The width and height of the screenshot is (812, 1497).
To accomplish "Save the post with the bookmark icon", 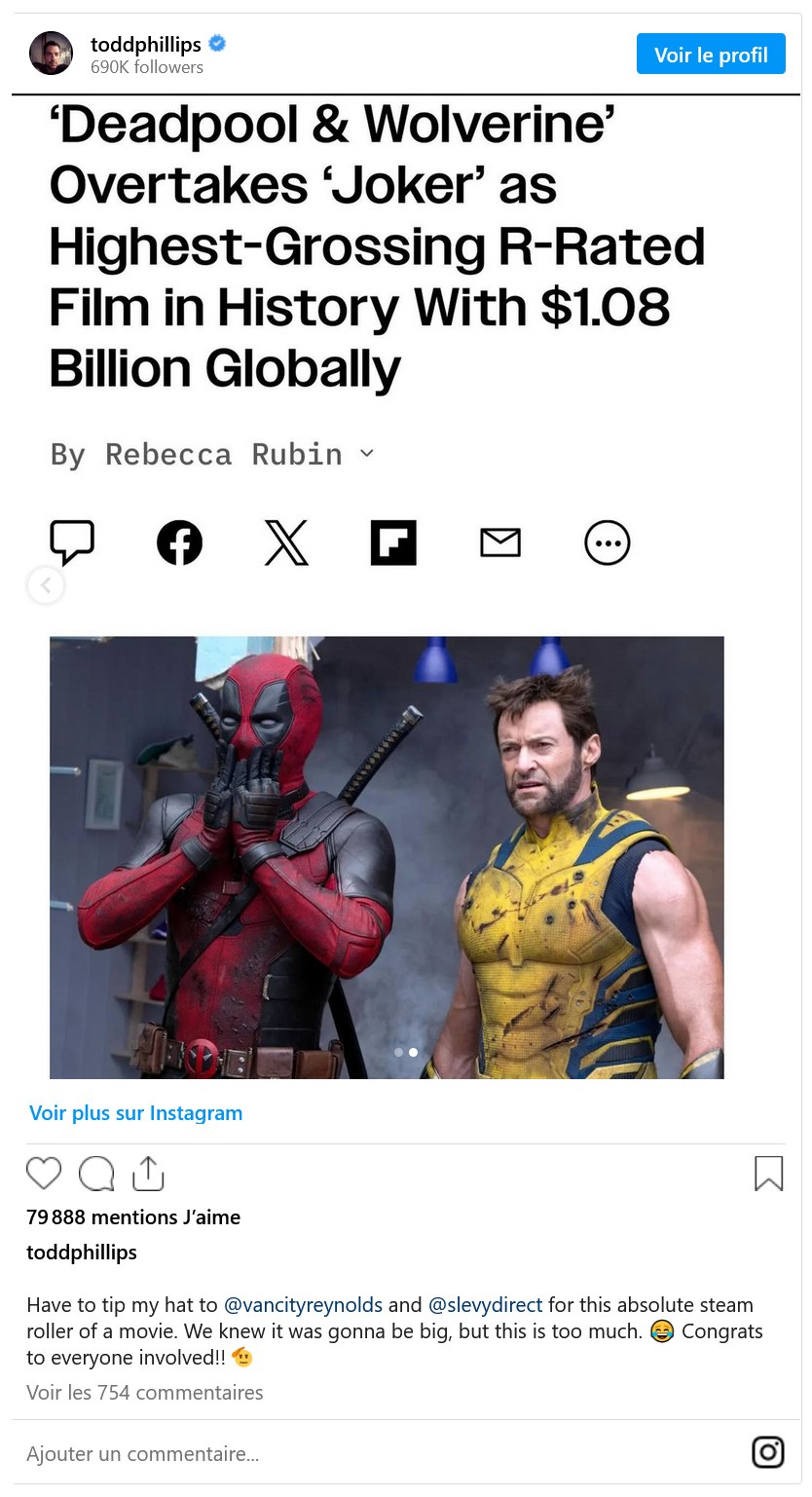I will point(769,1174).
